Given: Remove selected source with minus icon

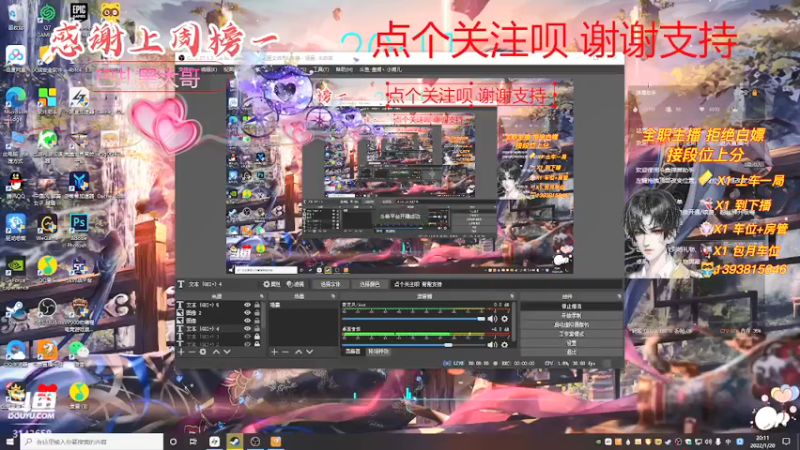Looking at the screenshot, I should (192, 352).
